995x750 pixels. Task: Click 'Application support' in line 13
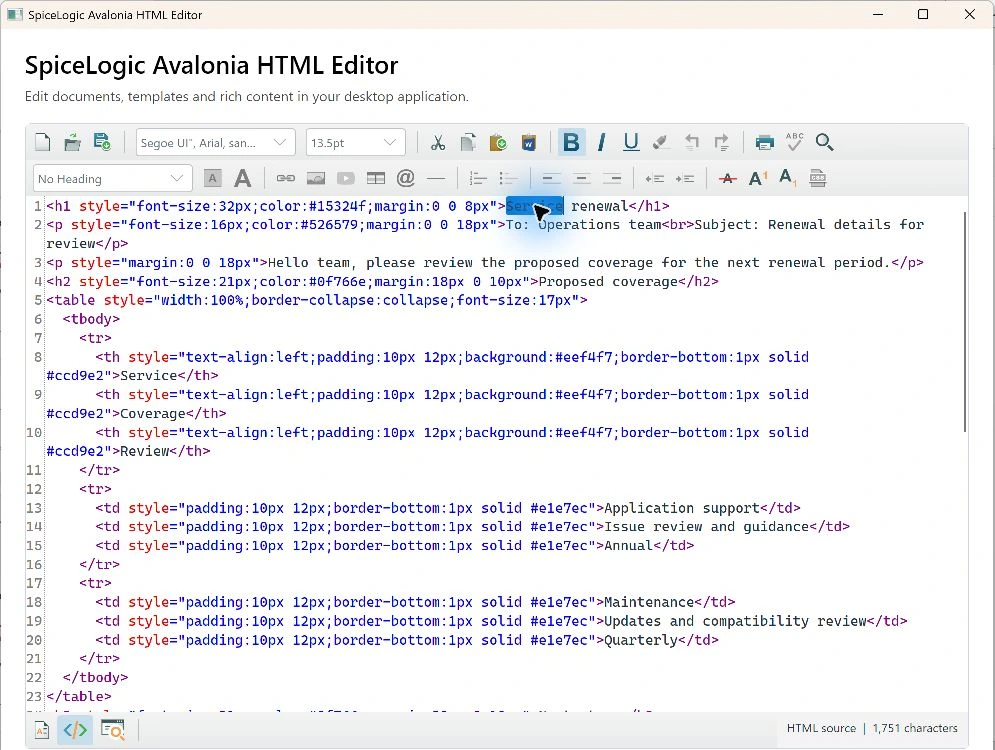click(682, 508)
